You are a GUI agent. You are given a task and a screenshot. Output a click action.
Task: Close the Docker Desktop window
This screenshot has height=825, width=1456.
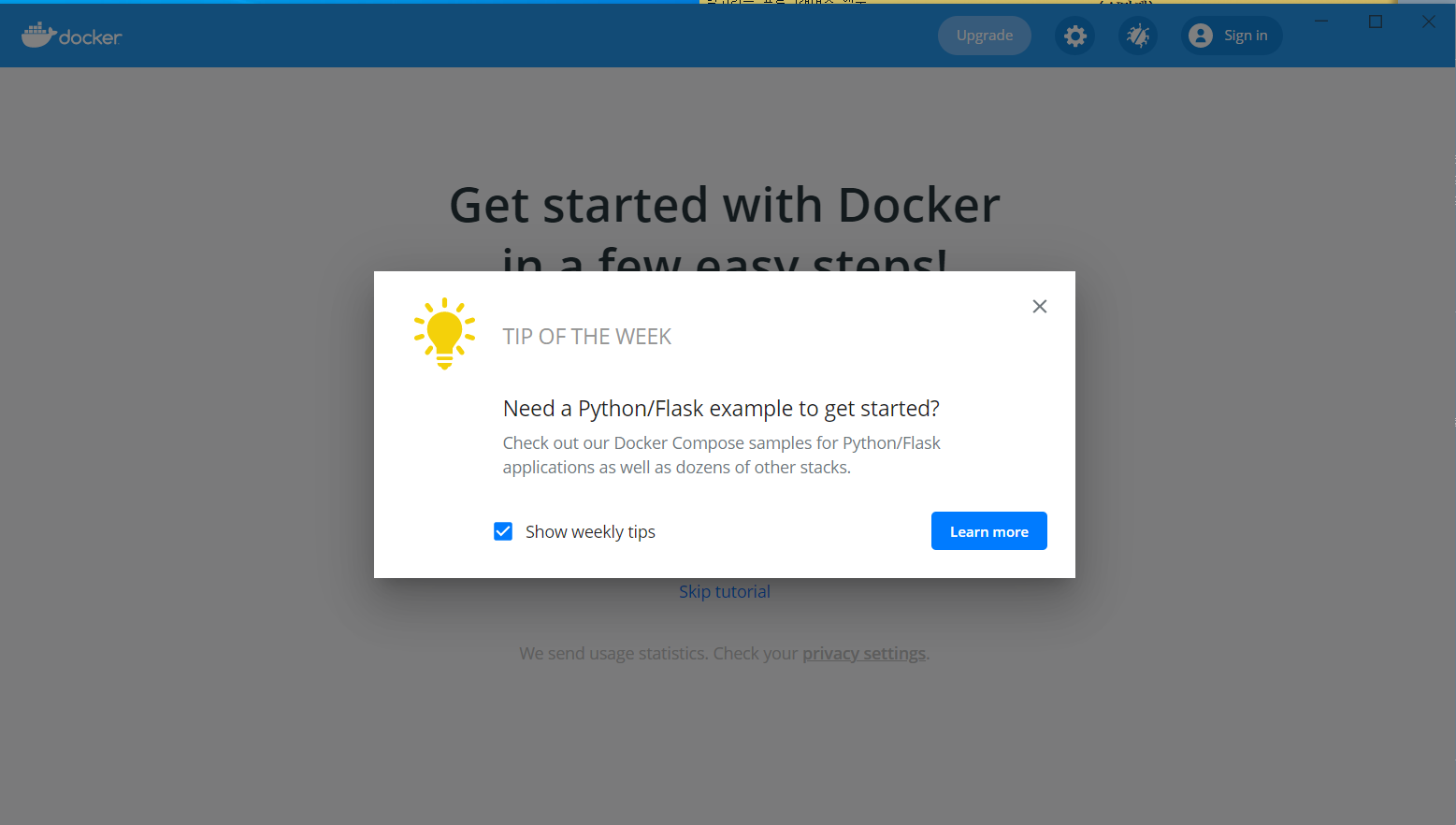tap(1428, 22)
